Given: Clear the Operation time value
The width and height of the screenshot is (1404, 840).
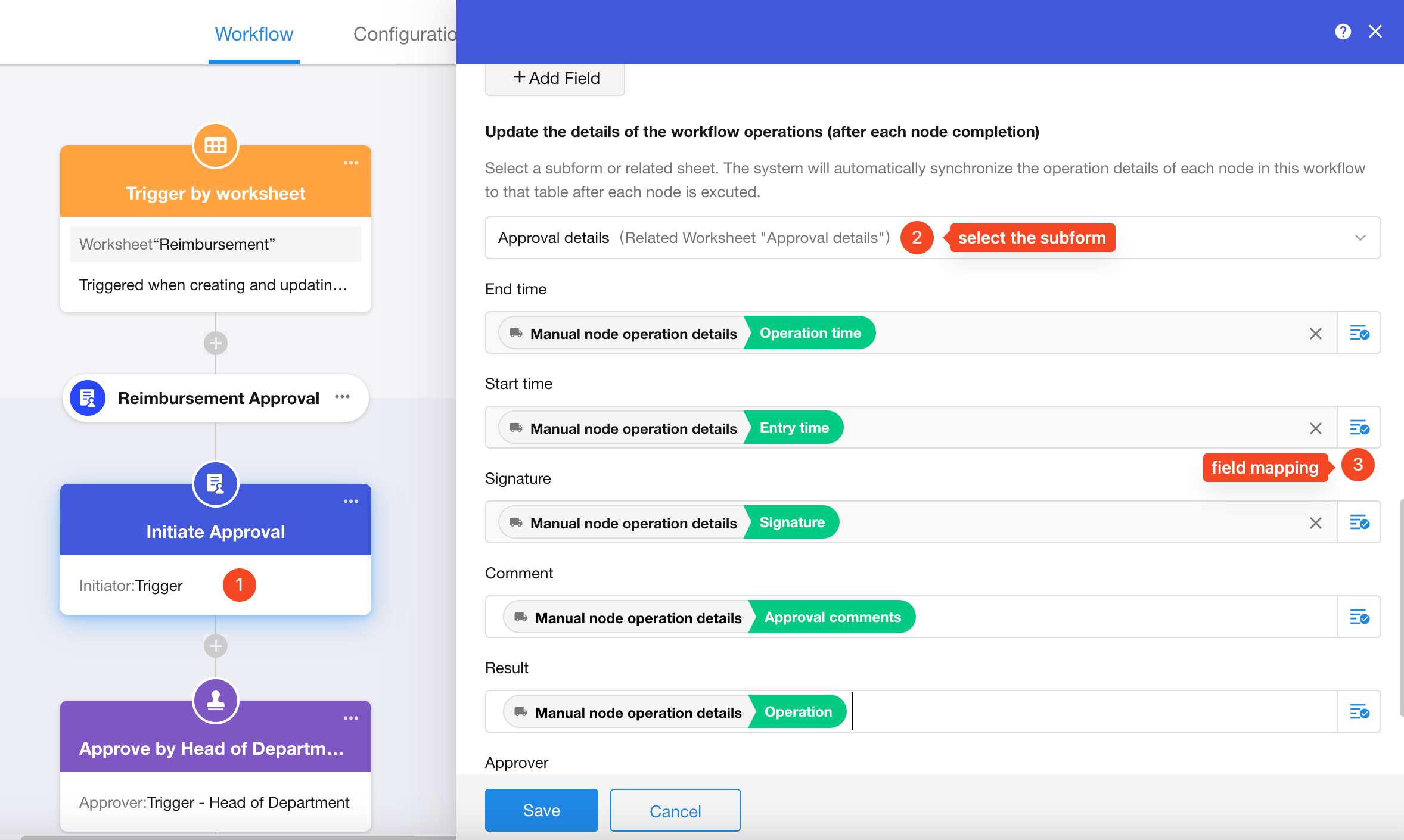Looking at the screenshot, I should (x=1316, y=334).
